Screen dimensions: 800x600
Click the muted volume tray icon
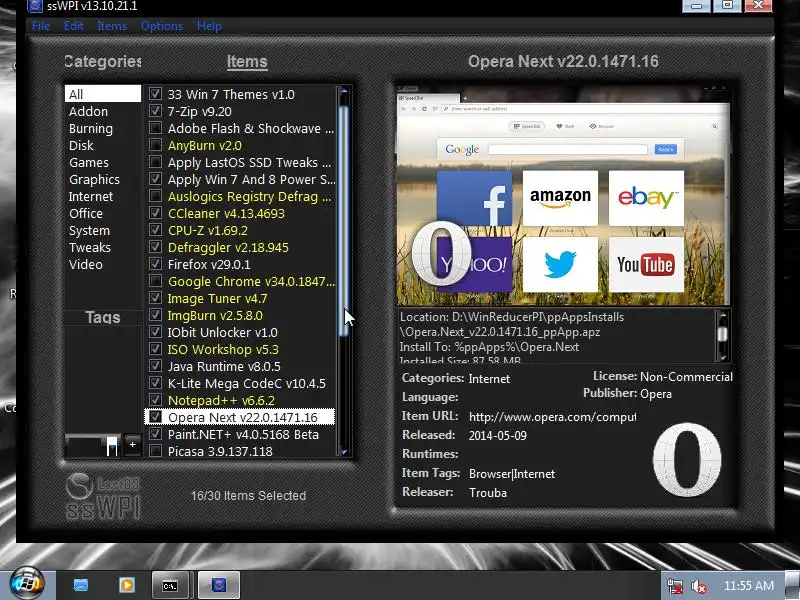[698, 586]
